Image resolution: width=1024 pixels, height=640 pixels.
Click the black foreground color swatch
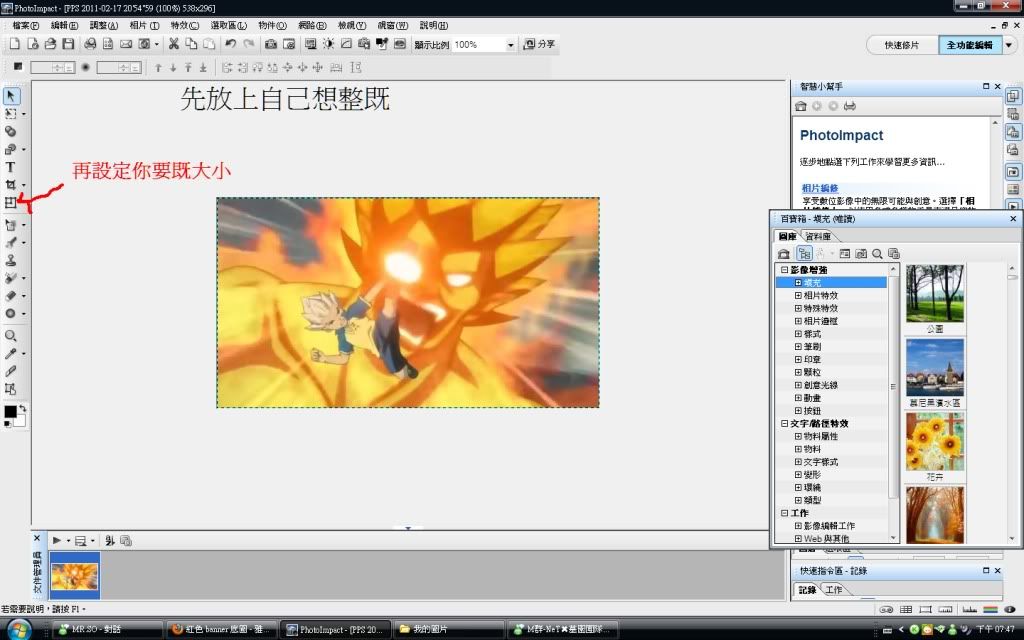[10, 411]
